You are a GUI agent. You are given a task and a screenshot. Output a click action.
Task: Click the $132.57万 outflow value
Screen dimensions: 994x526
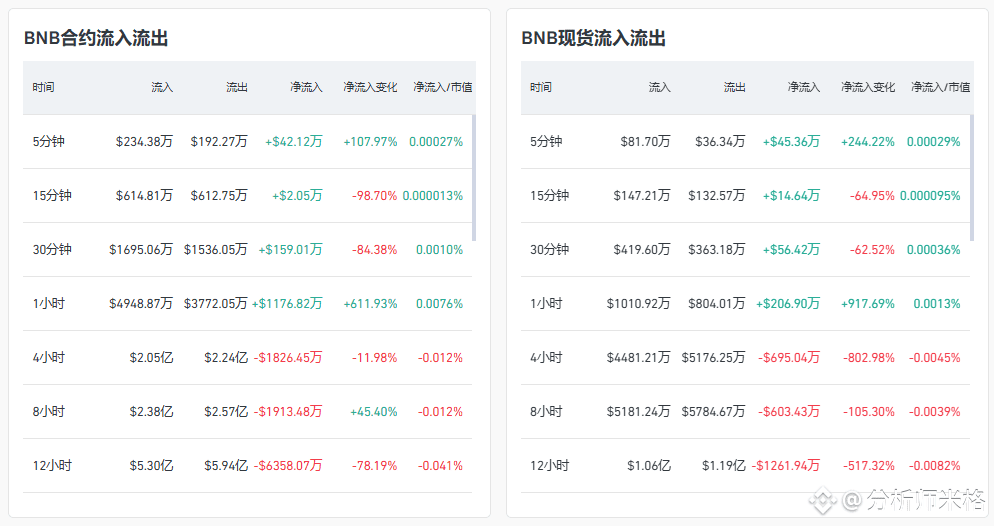(x=717, y=196)
